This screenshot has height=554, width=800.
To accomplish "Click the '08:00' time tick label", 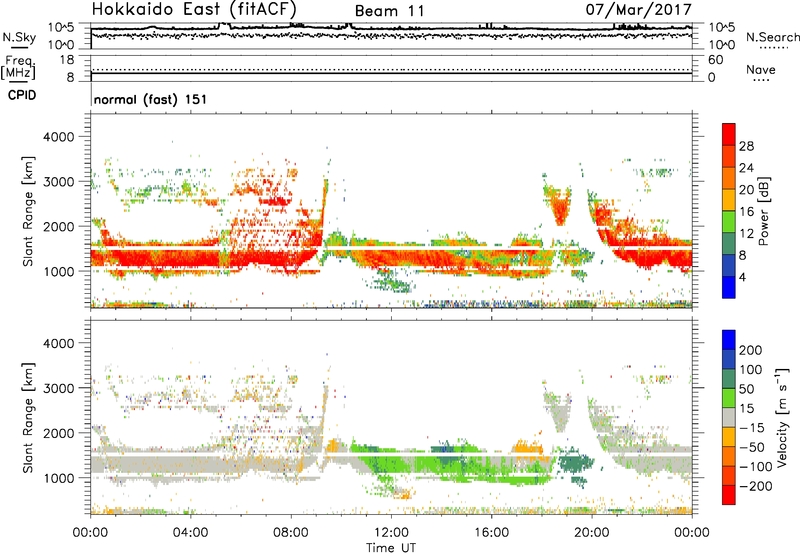I will tap(291, 533).
